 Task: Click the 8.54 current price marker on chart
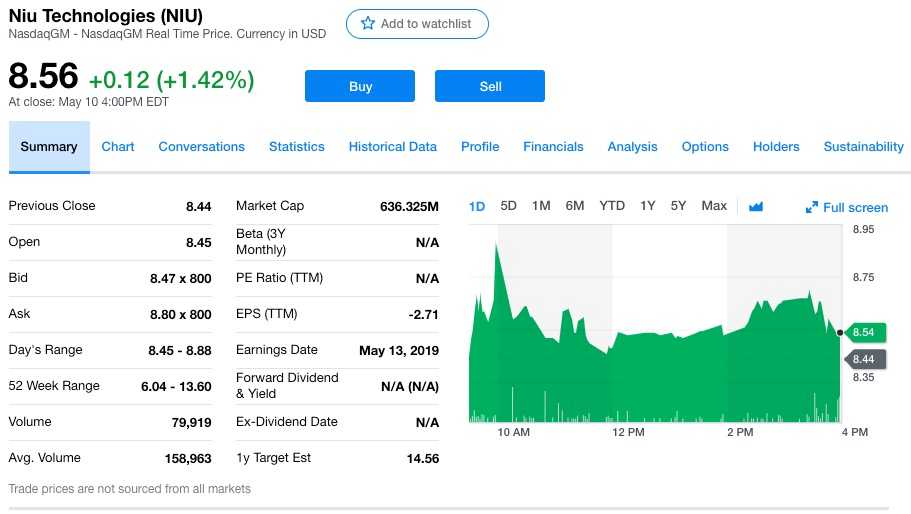coord(865,332)
